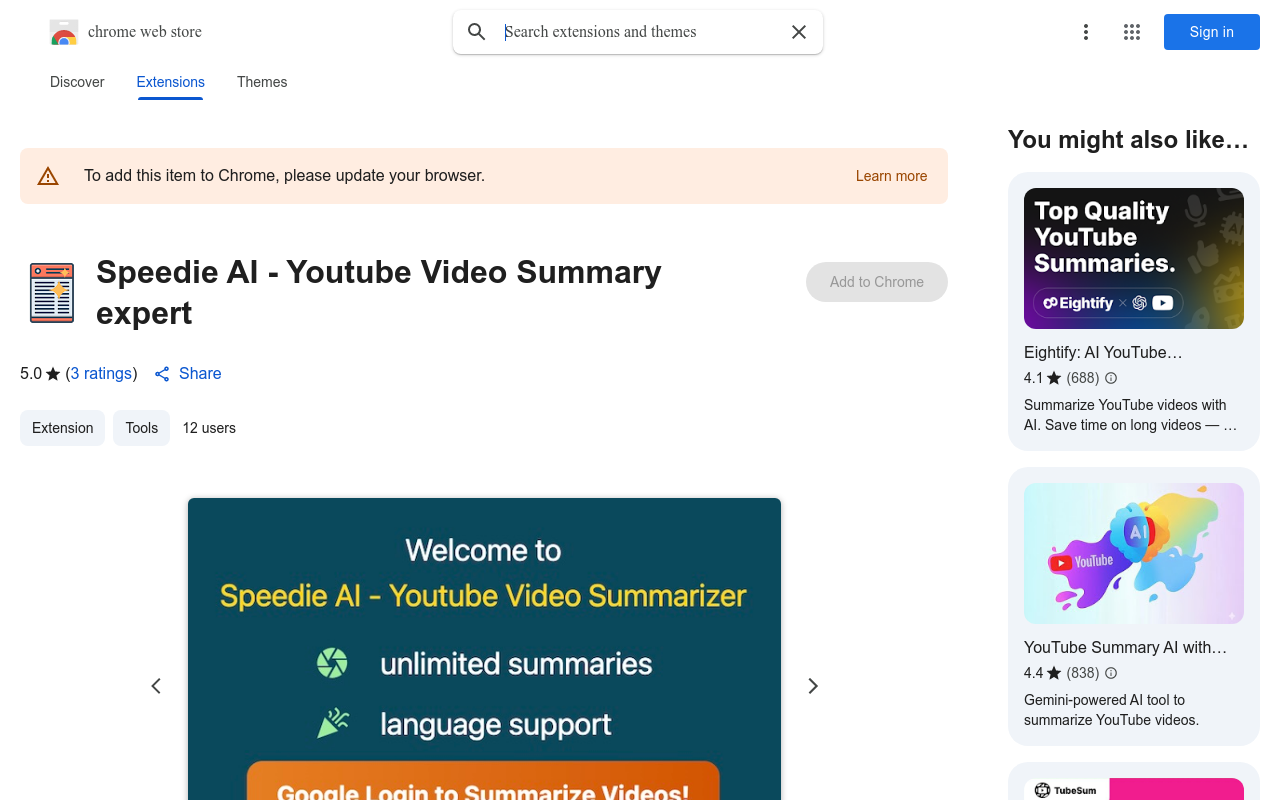Screen dimensions: 1280x800
Task: Click the update your browser message
Action: click(x=284, y=176)
